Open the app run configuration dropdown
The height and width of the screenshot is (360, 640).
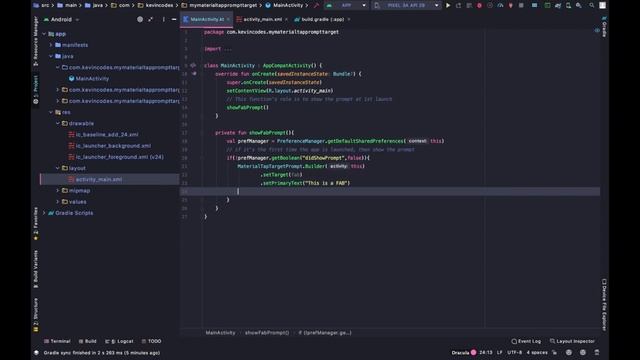pos(346,5)
